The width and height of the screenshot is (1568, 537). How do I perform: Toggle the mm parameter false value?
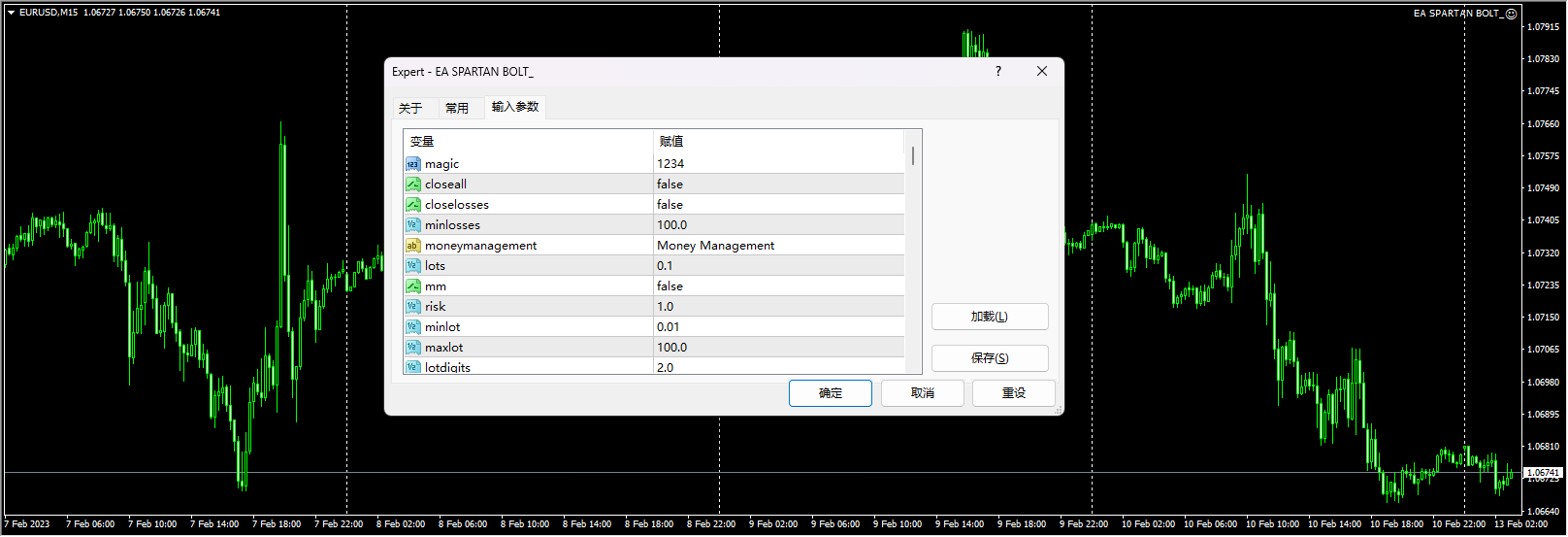[670, 286]
